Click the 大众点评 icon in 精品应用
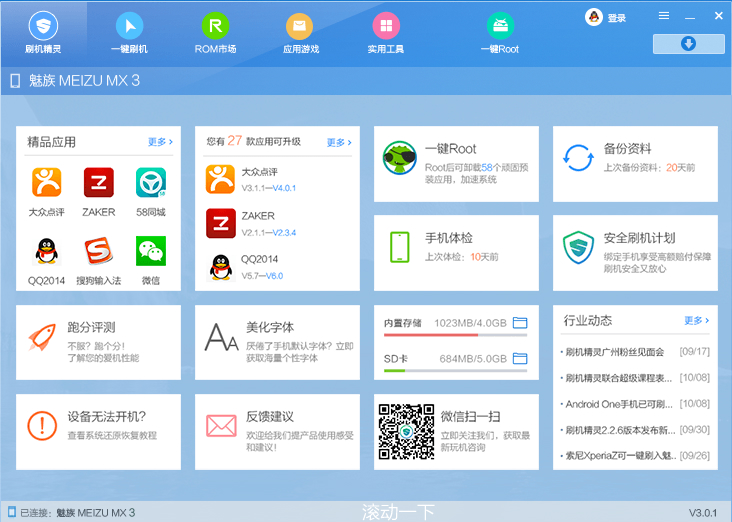Viewport: 732px width, 522px height. click(46, 182)
